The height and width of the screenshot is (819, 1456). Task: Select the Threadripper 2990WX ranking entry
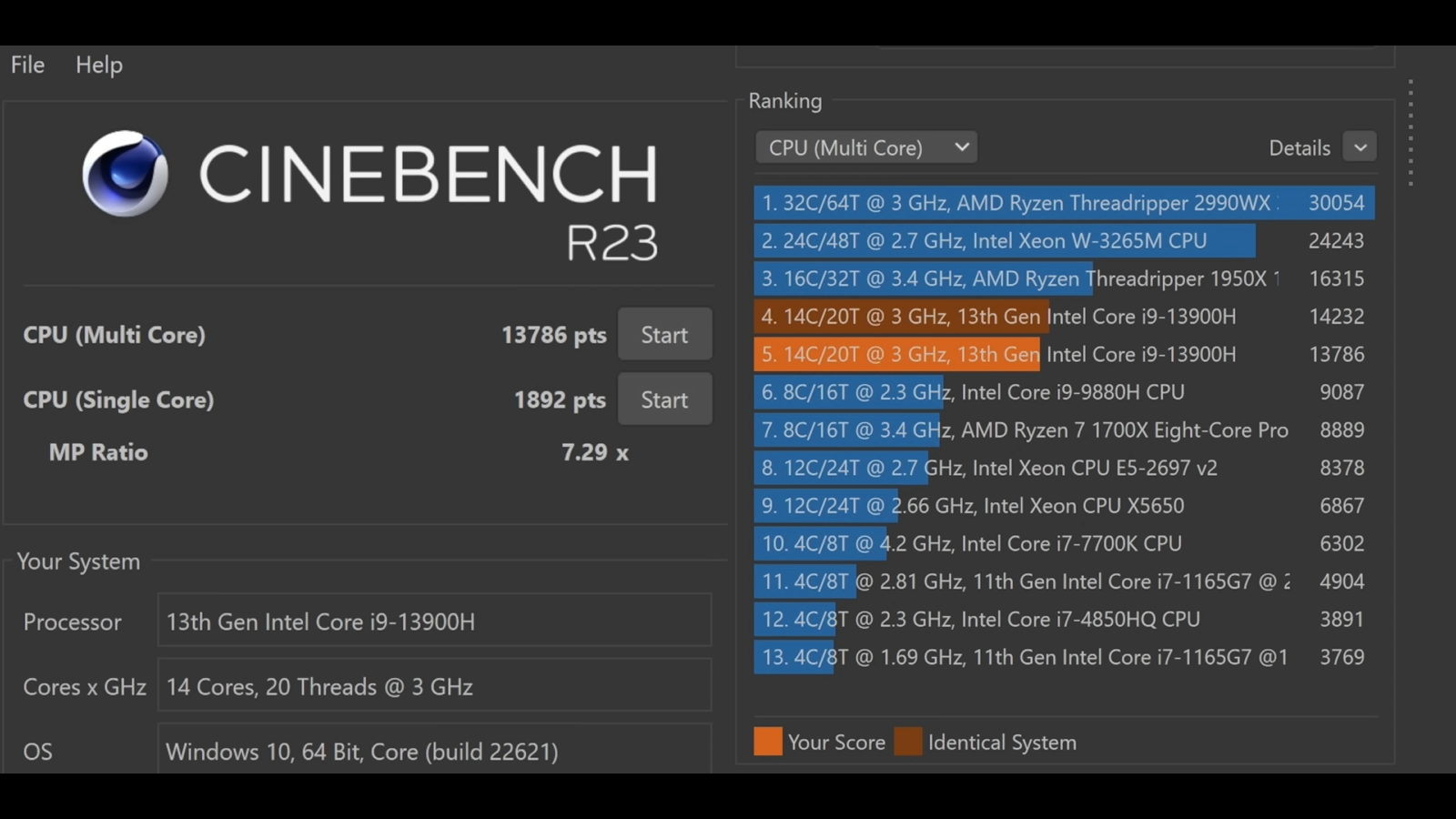coord(1063,203)
